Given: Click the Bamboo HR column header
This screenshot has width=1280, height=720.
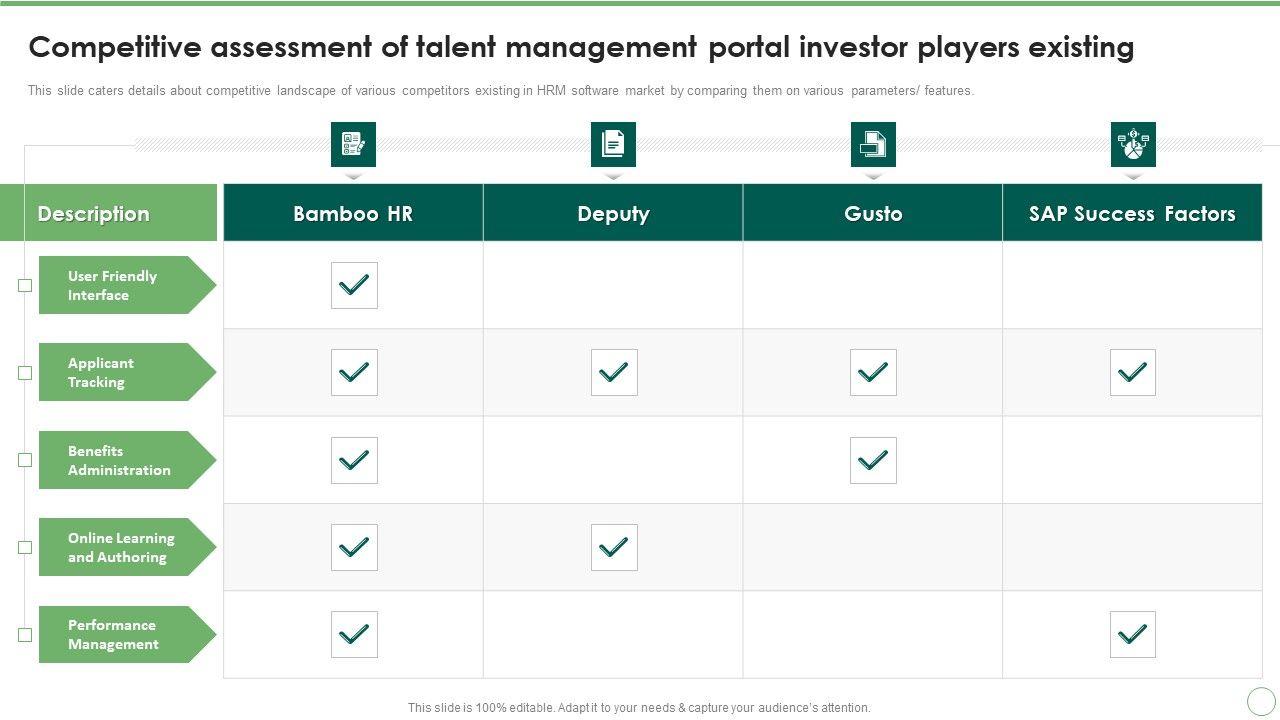Looking at the screenshot, I should coord(353,213).
